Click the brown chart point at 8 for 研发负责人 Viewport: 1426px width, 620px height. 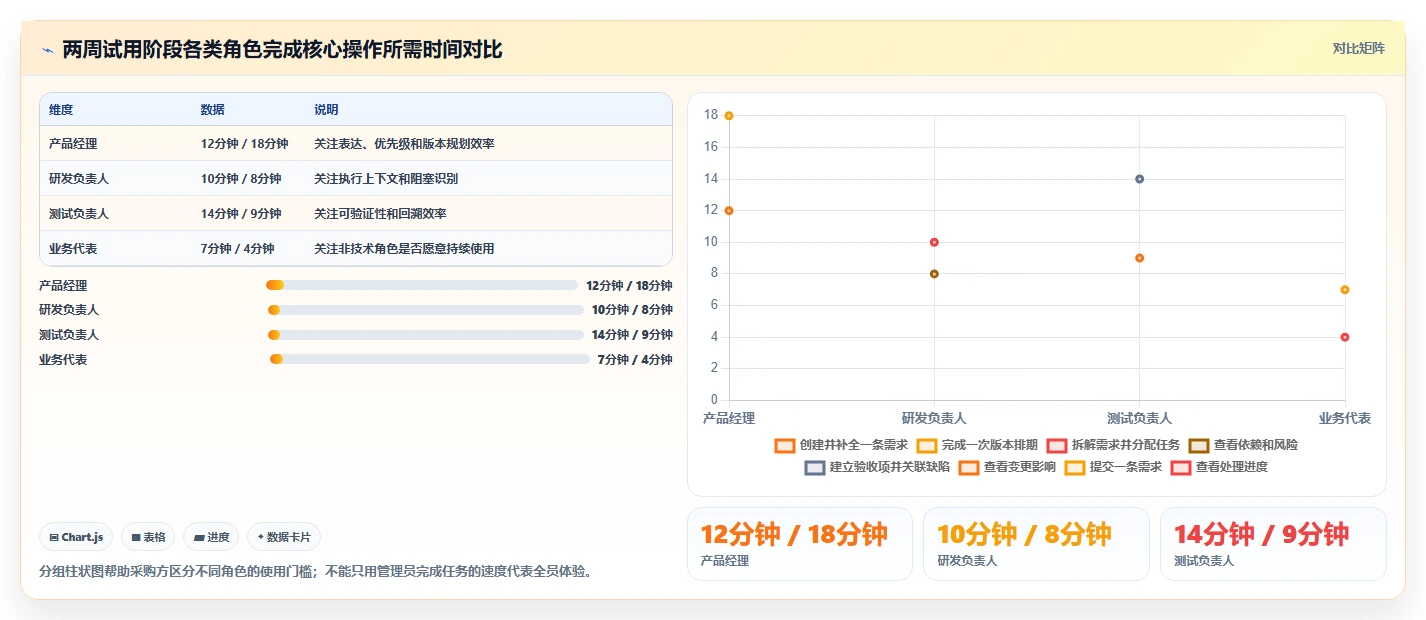point(934,274)
